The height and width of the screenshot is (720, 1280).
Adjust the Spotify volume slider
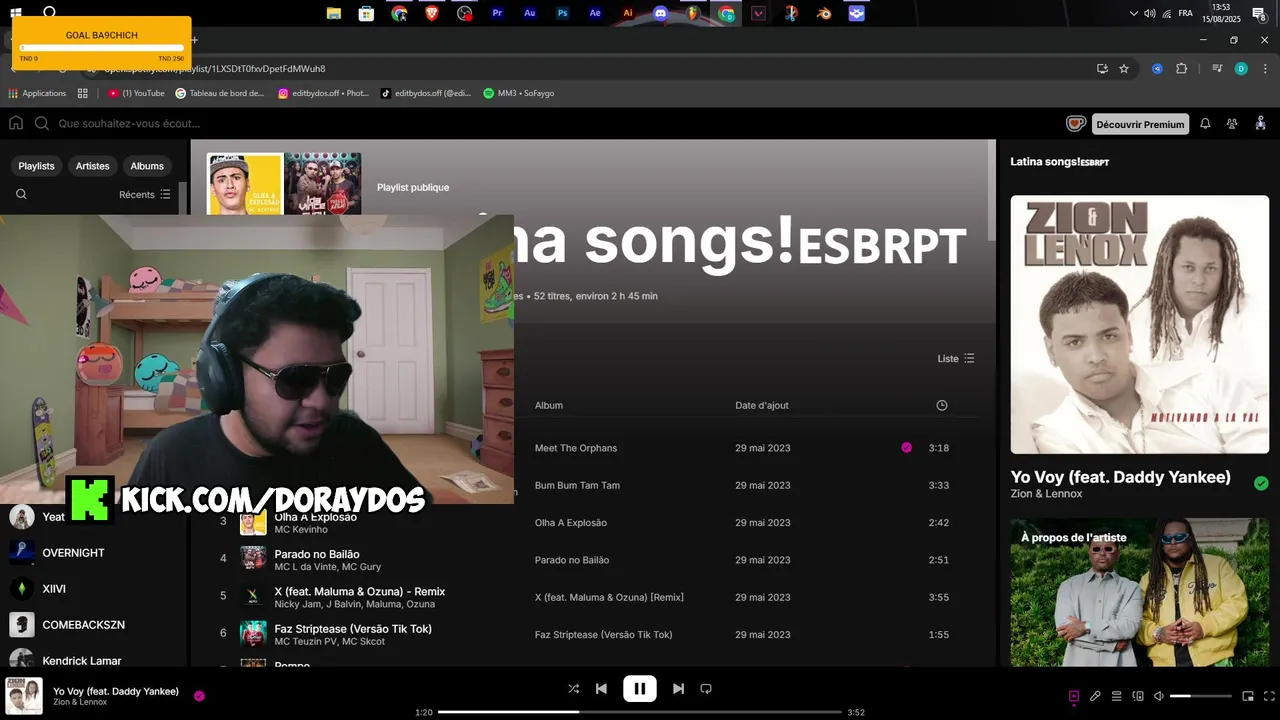(1201, 696)
